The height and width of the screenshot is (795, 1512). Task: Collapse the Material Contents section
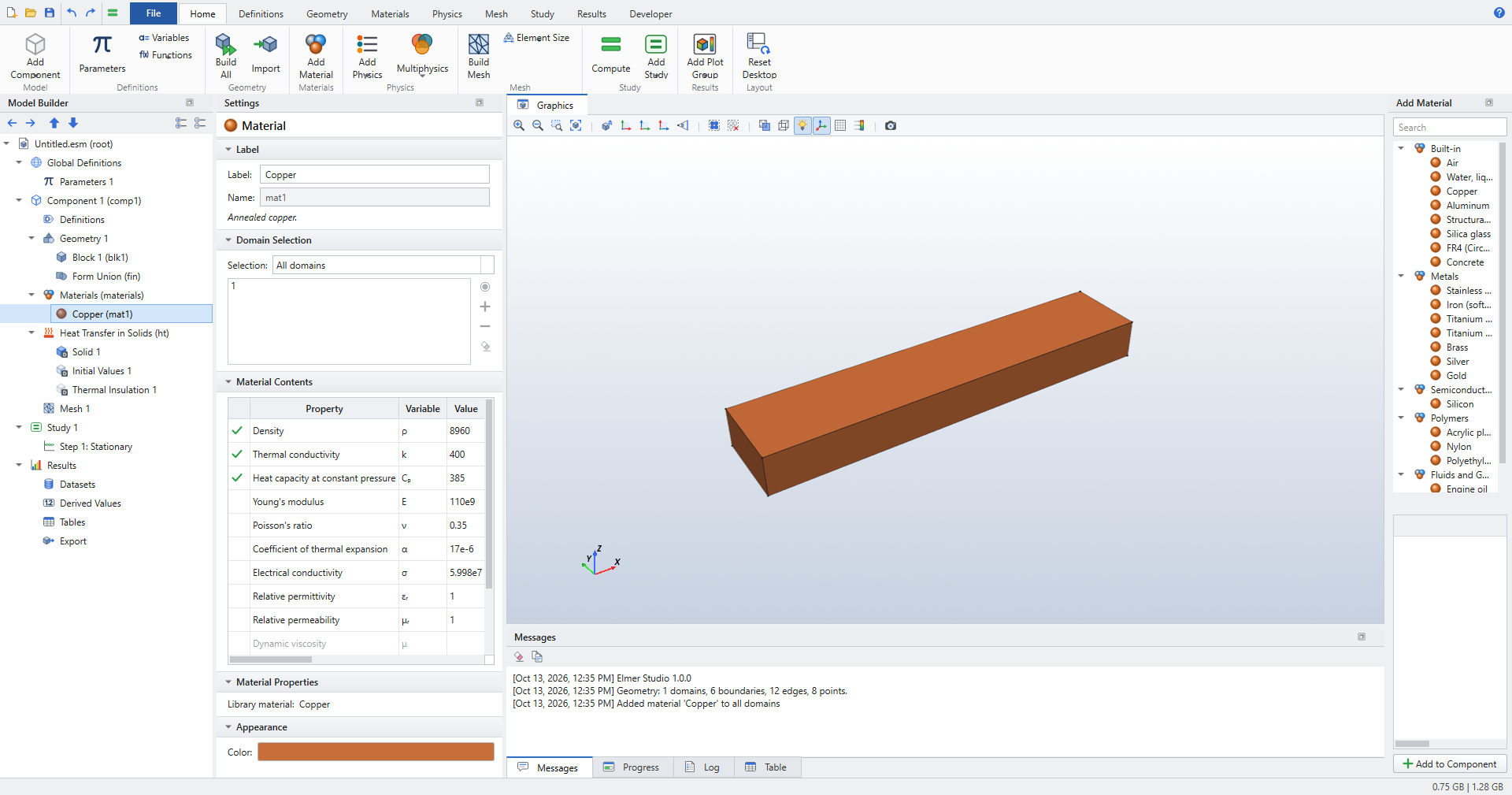point(229,382)
